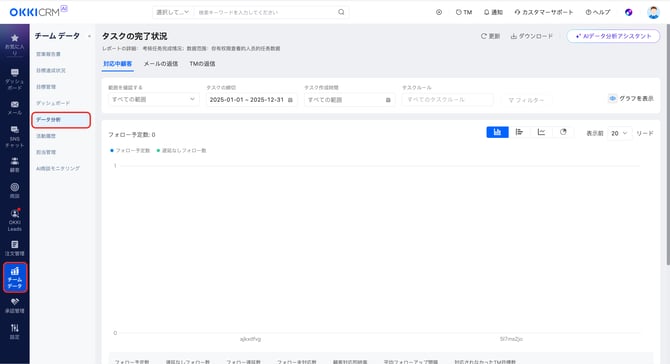Switch to vertical bar chart view
This screenshot has height=364, width=670.
pos(497,132)
